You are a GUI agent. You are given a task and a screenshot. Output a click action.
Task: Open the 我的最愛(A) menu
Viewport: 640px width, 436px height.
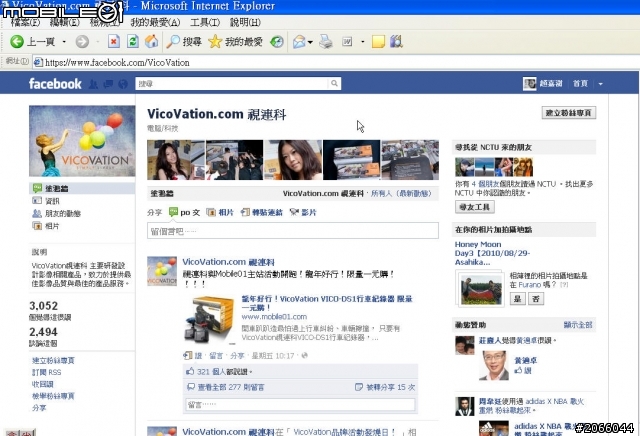click(x=156, y=22)
